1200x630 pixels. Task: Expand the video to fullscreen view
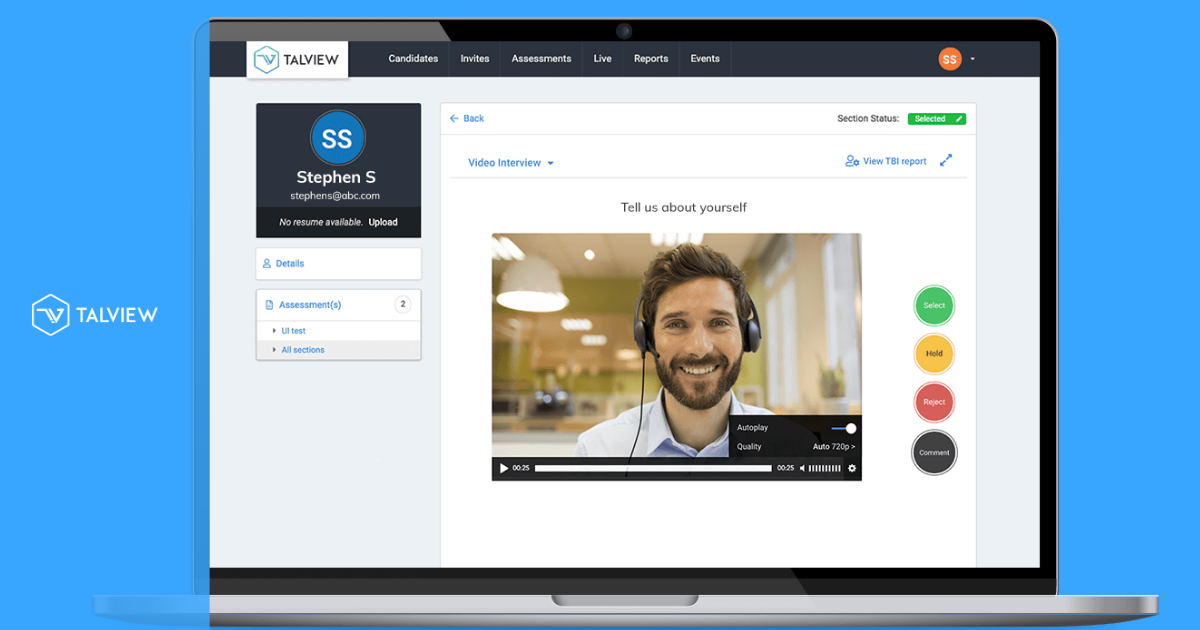[x=946, y=160]
